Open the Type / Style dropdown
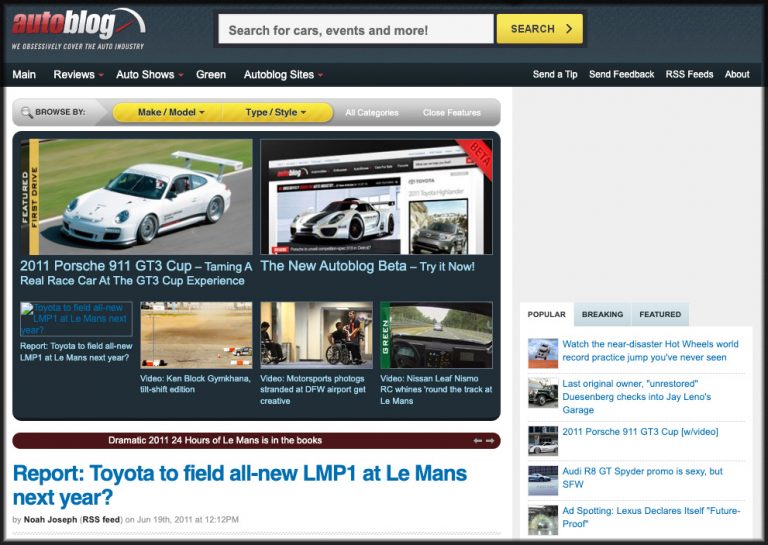The height and width of the screenshot is (545, 768). 277,112
